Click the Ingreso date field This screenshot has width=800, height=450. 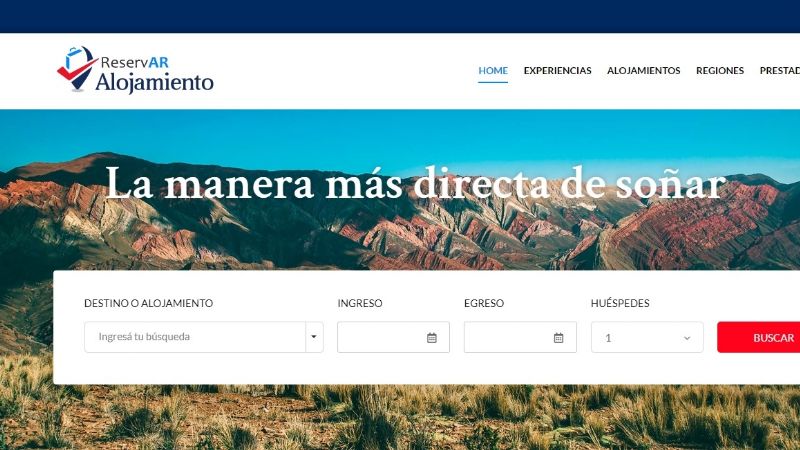point(393,337)
